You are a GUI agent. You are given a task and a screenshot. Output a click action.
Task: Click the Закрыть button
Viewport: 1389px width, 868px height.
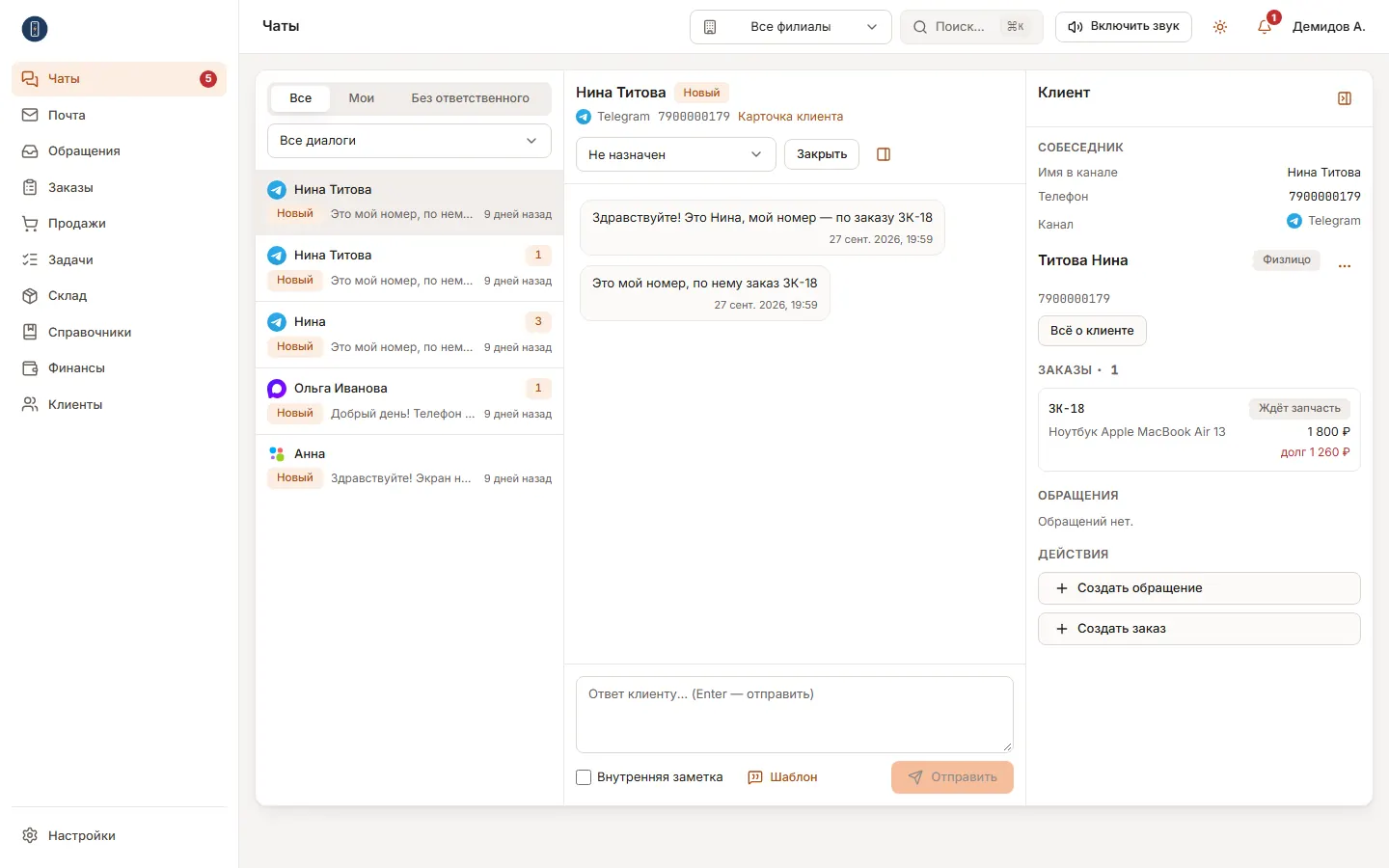(822, 154)
